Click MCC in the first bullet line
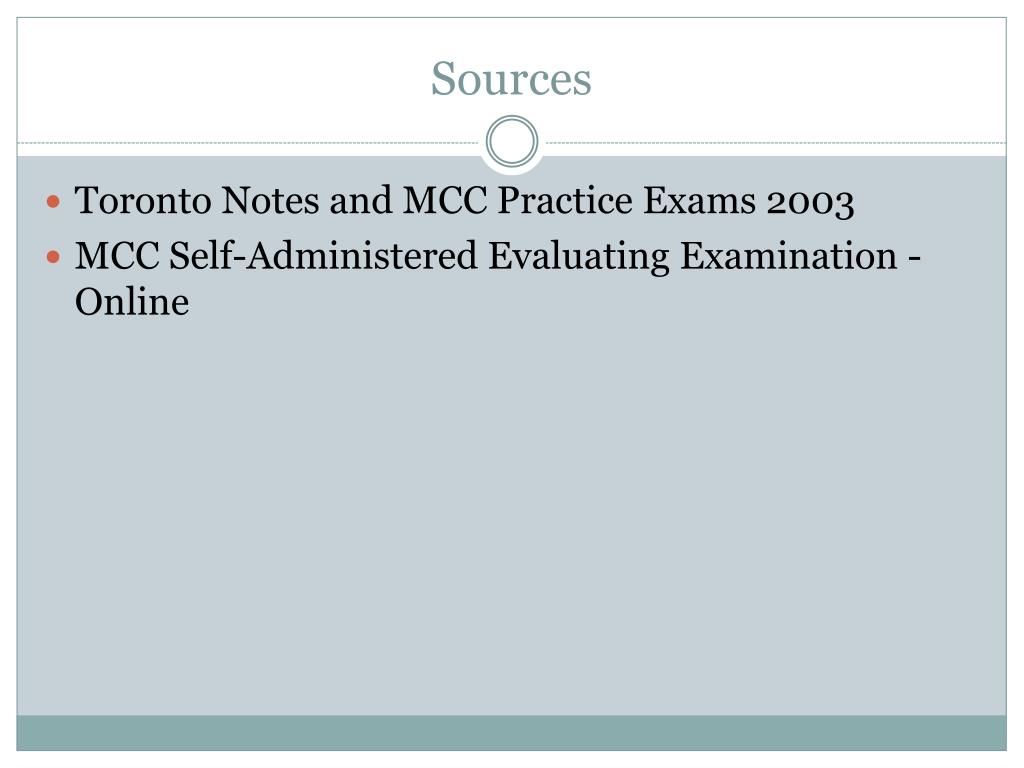The image size is (1024, 768). tap(444, 202)
